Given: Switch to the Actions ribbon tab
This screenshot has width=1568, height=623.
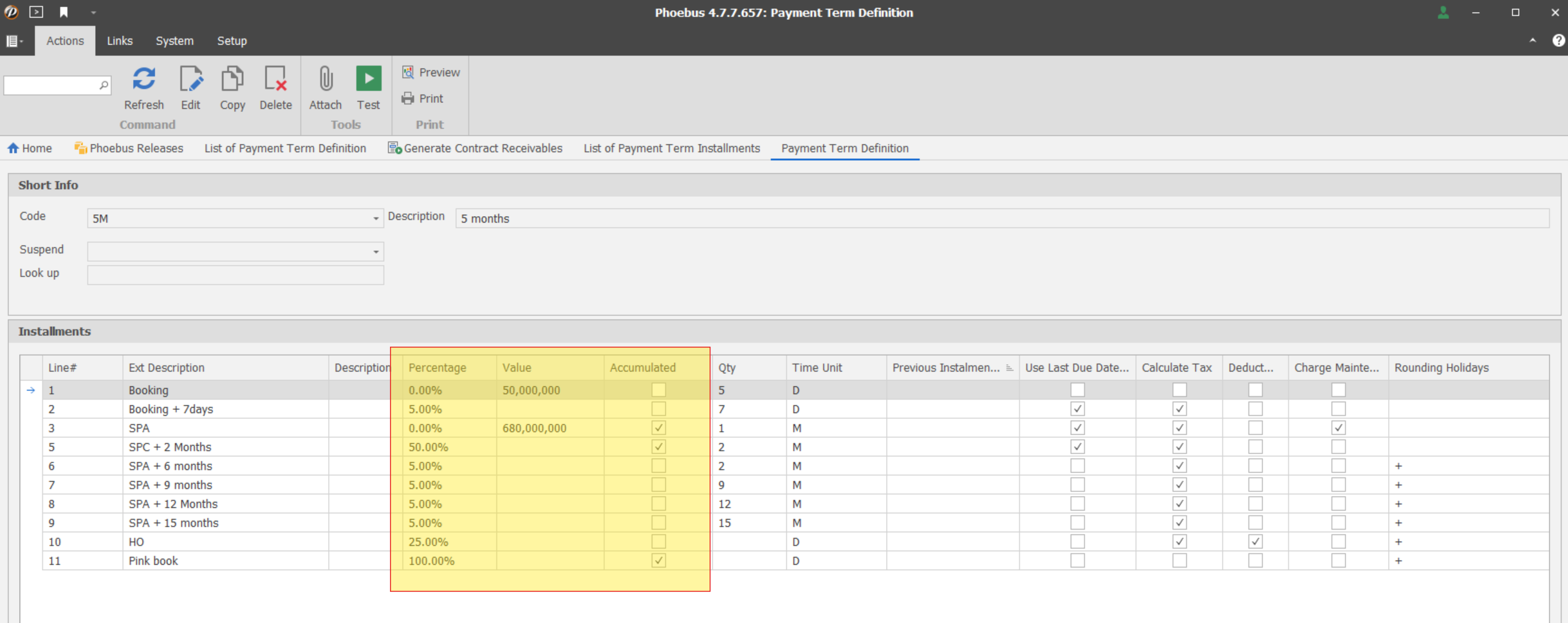Looking at the screenshot, I should [65, 41].
